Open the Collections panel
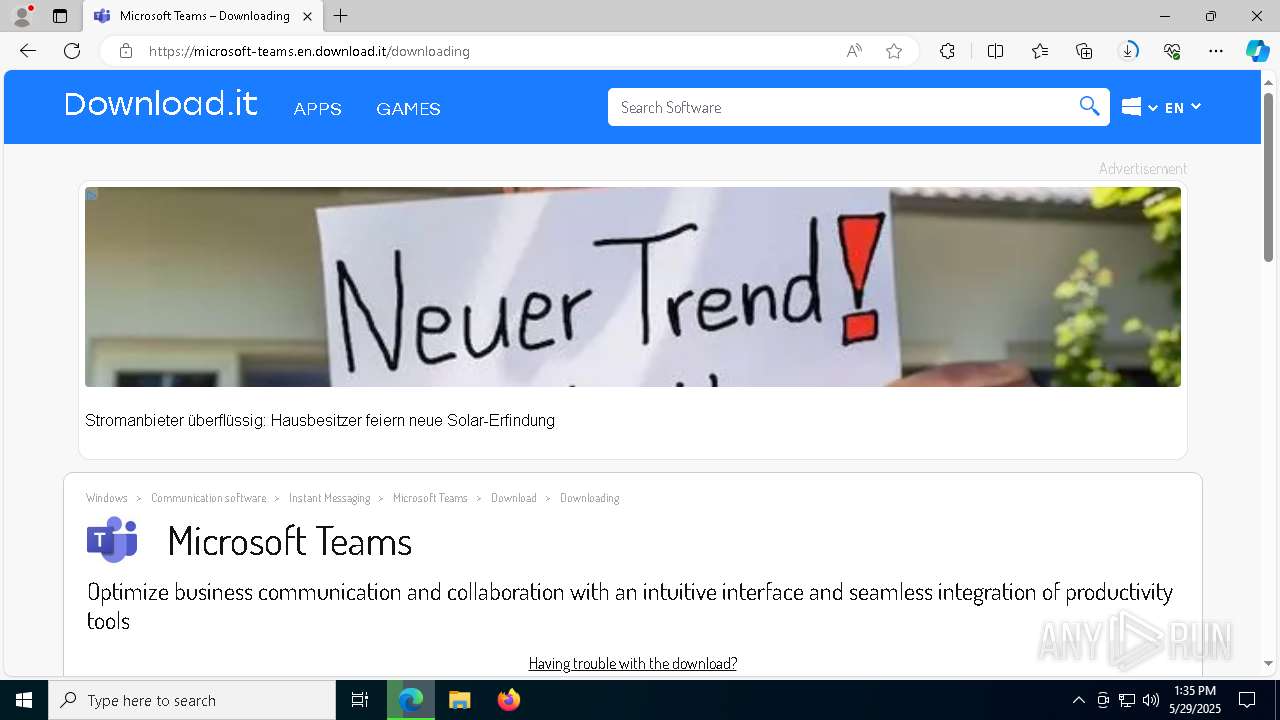The height and width of the screenshot is (720, 1280). pos(1084,51)
